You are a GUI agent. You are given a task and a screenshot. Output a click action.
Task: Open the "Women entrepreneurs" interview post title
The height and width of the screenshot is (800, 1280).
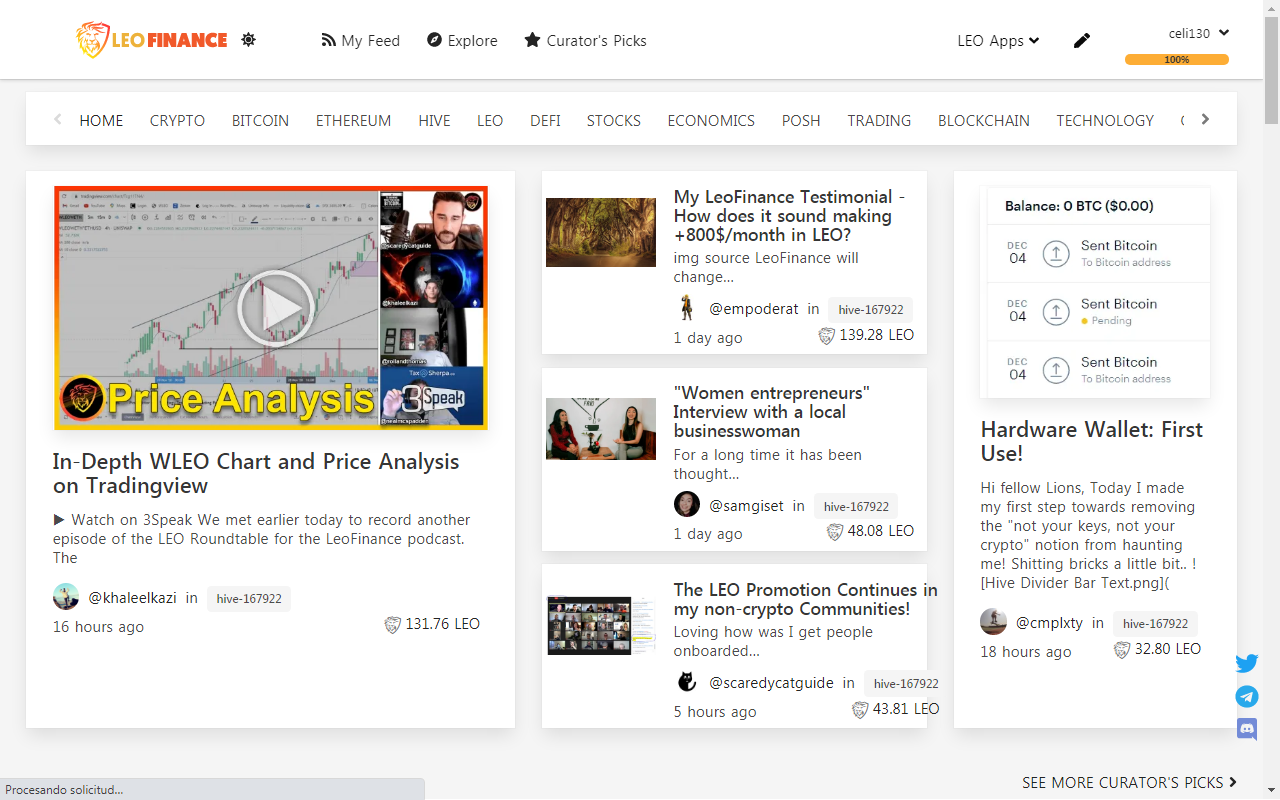pyautogui.click(x=772, y=412)
